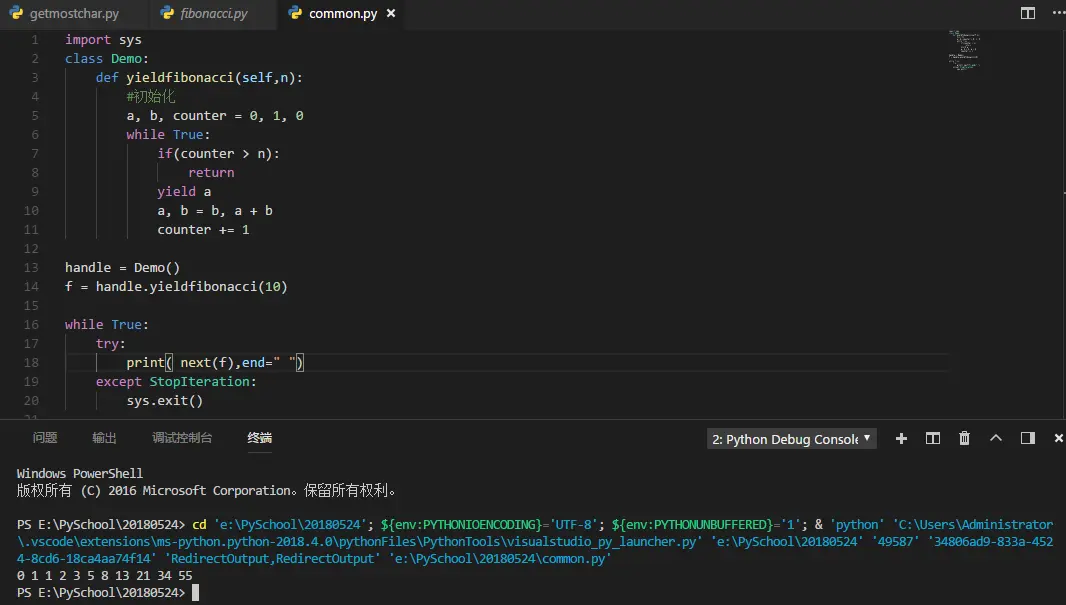Click the 'counter += 1' line
Viewport: 1066px width, 605px height.
coord(203,230)
